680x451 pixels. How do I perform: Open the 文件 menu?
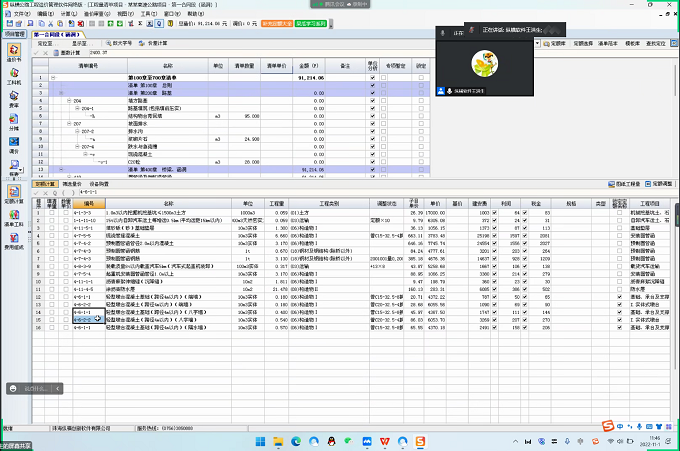pos(22,15)
